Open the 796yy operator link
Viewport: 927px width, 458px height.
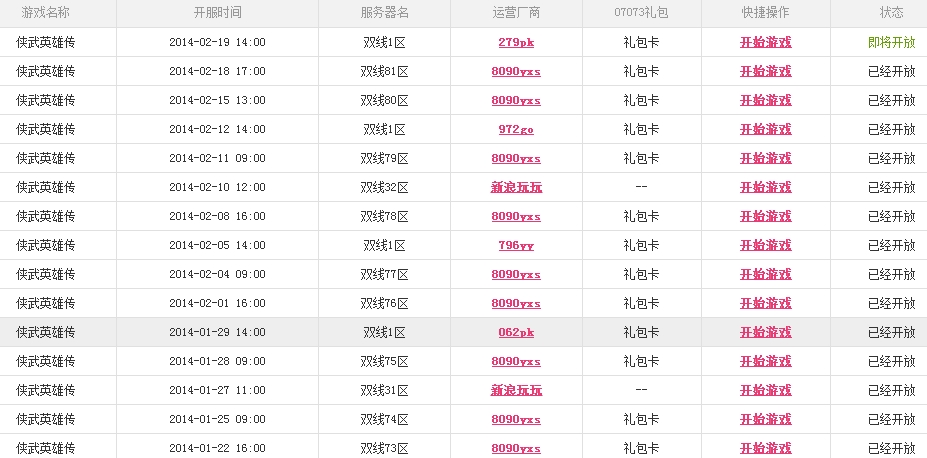[x=516, y=246]
